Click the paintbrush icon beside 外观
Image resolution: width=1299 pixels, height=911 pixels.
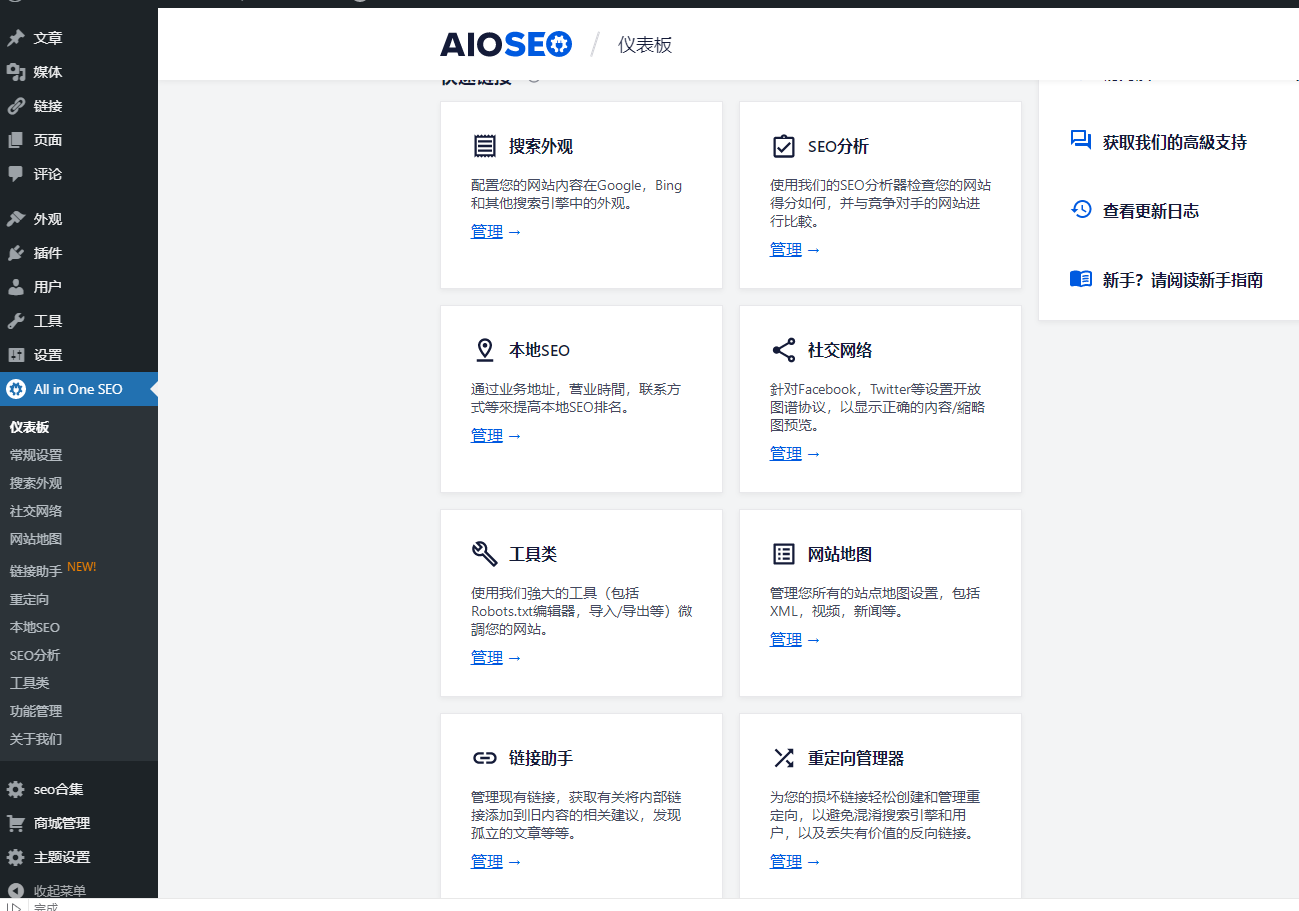(16, 219)
